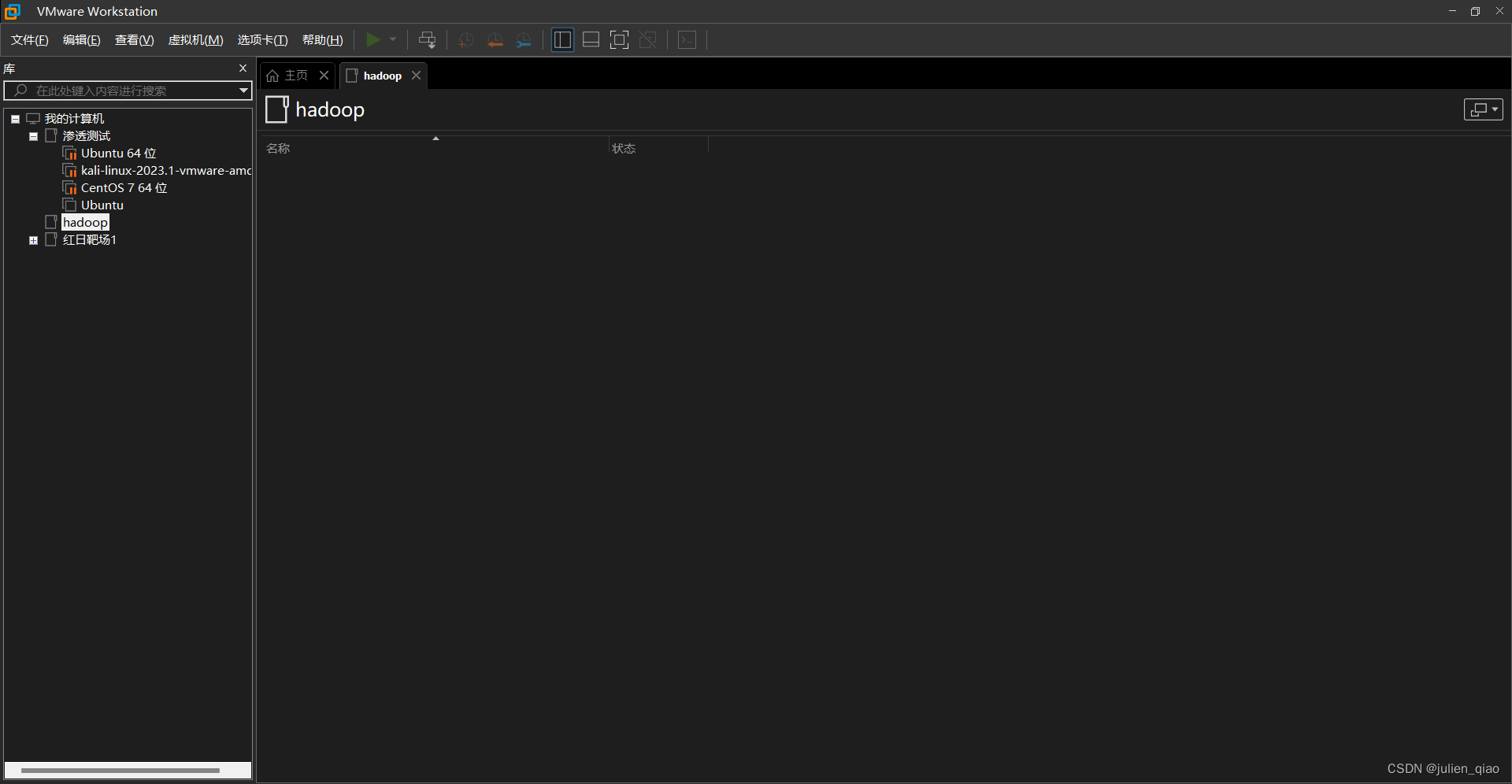This screenshot has height=784, width=1512.
Task: Collapse the 渗透测试 folder node
Action: [33, 136]
